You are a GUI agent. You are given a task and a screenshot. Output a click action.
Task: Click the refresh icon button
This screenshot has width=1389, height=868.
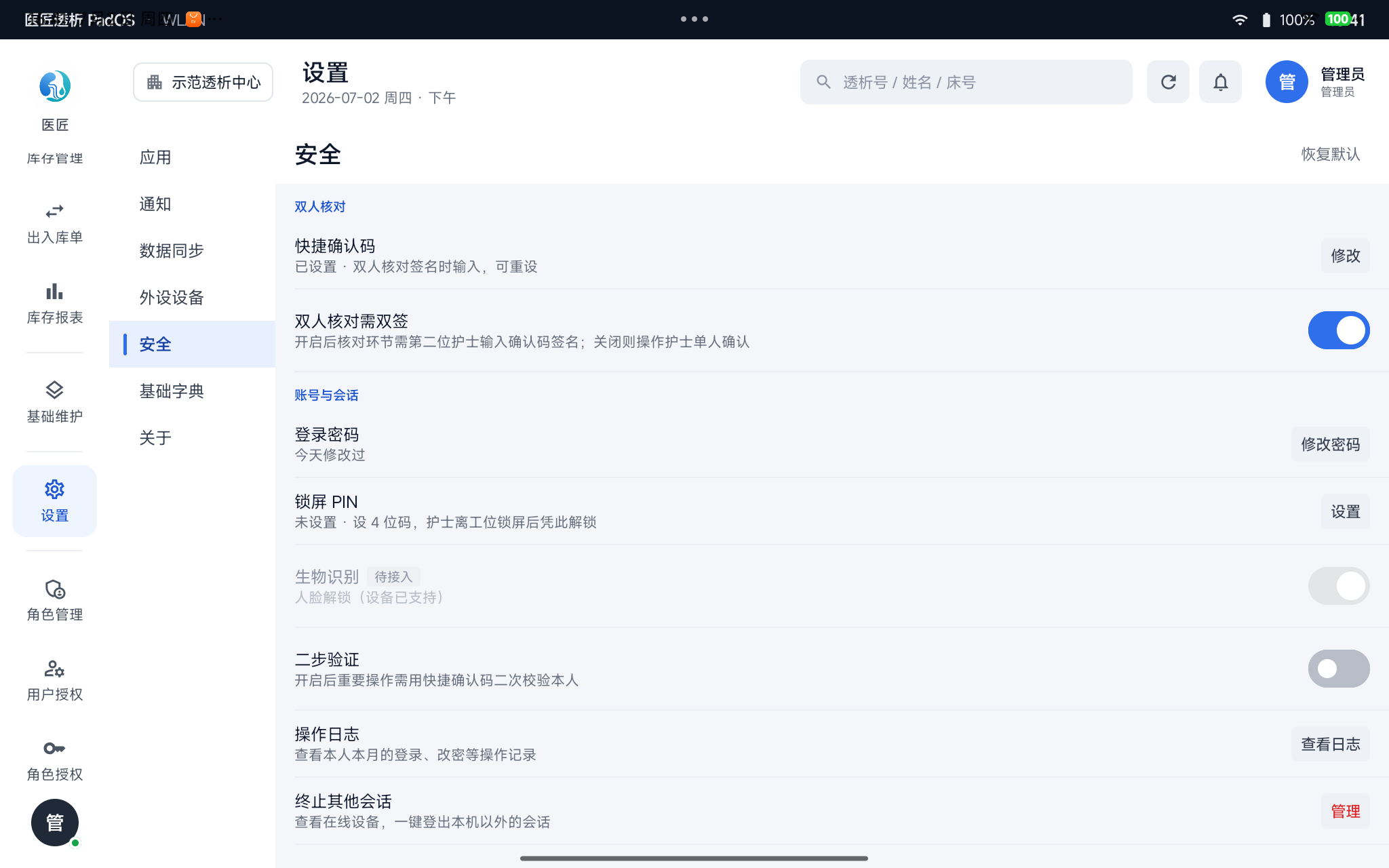pos(1168,82)
